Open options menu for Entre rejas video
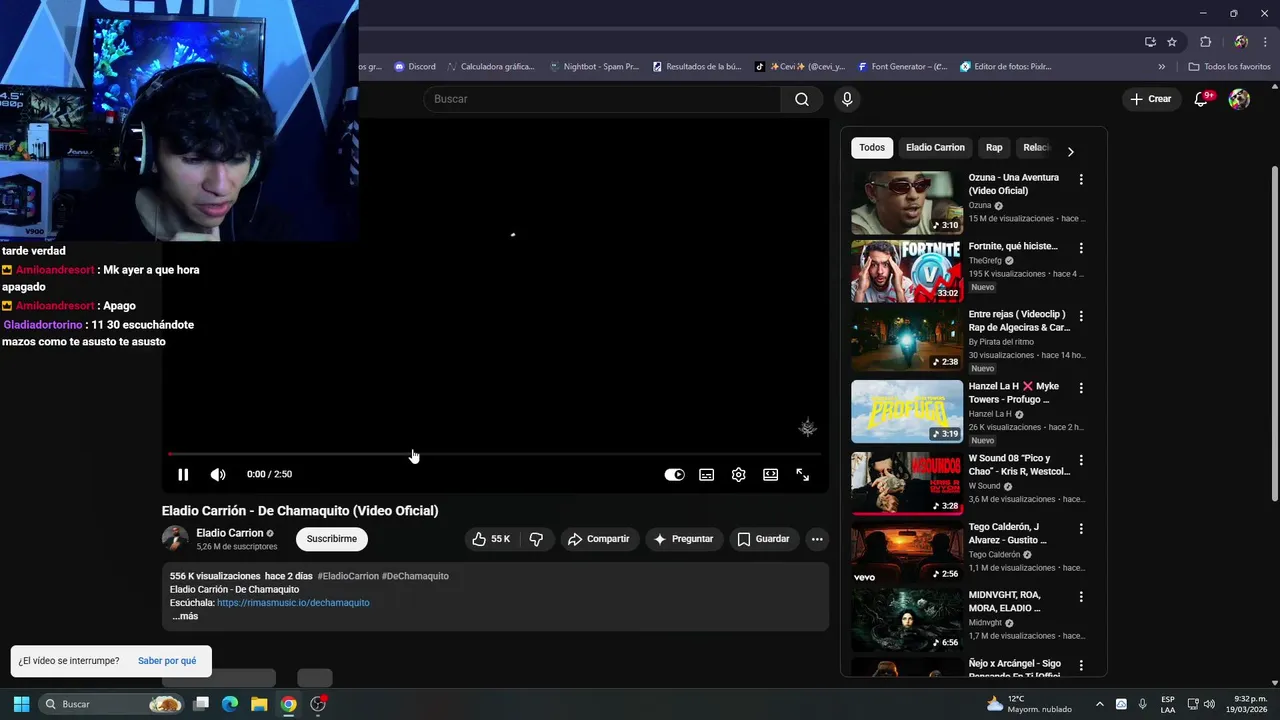The image size is (1280, 720). pos(1081,316)
